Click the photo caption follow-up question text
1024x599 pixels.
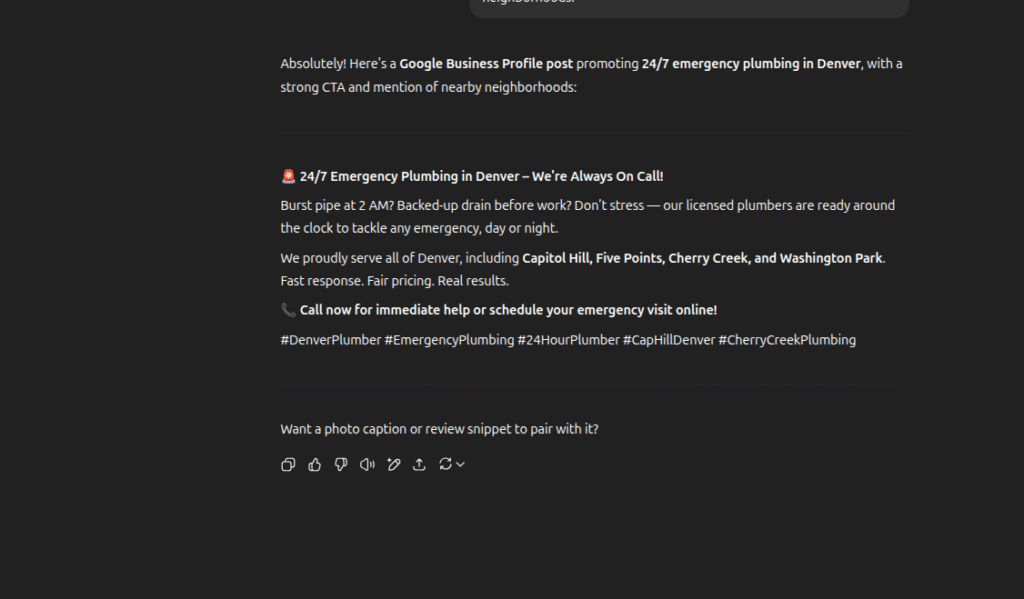tap(439, 429)
